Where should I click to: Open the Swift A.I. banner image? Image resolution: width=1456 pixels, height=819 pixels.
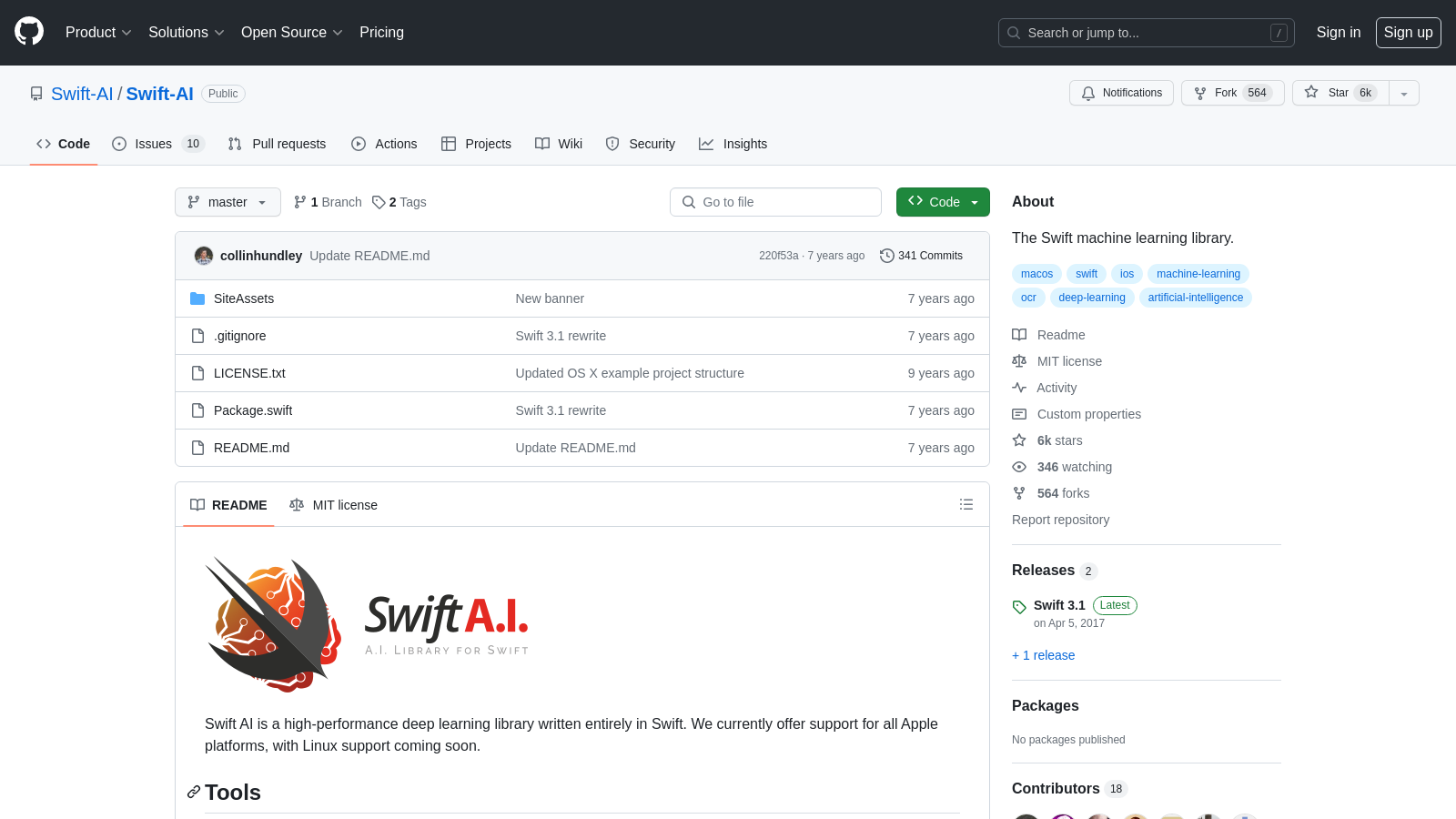(x=364, y=624)
